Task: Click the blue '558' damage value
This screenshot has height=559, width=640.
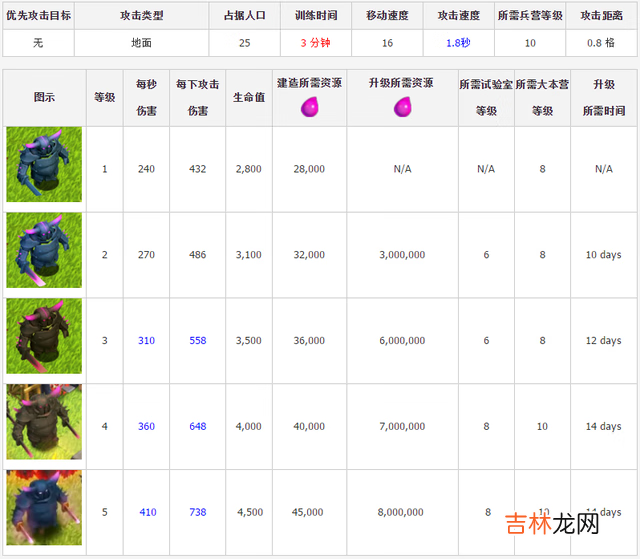Action: coord(198,340)
